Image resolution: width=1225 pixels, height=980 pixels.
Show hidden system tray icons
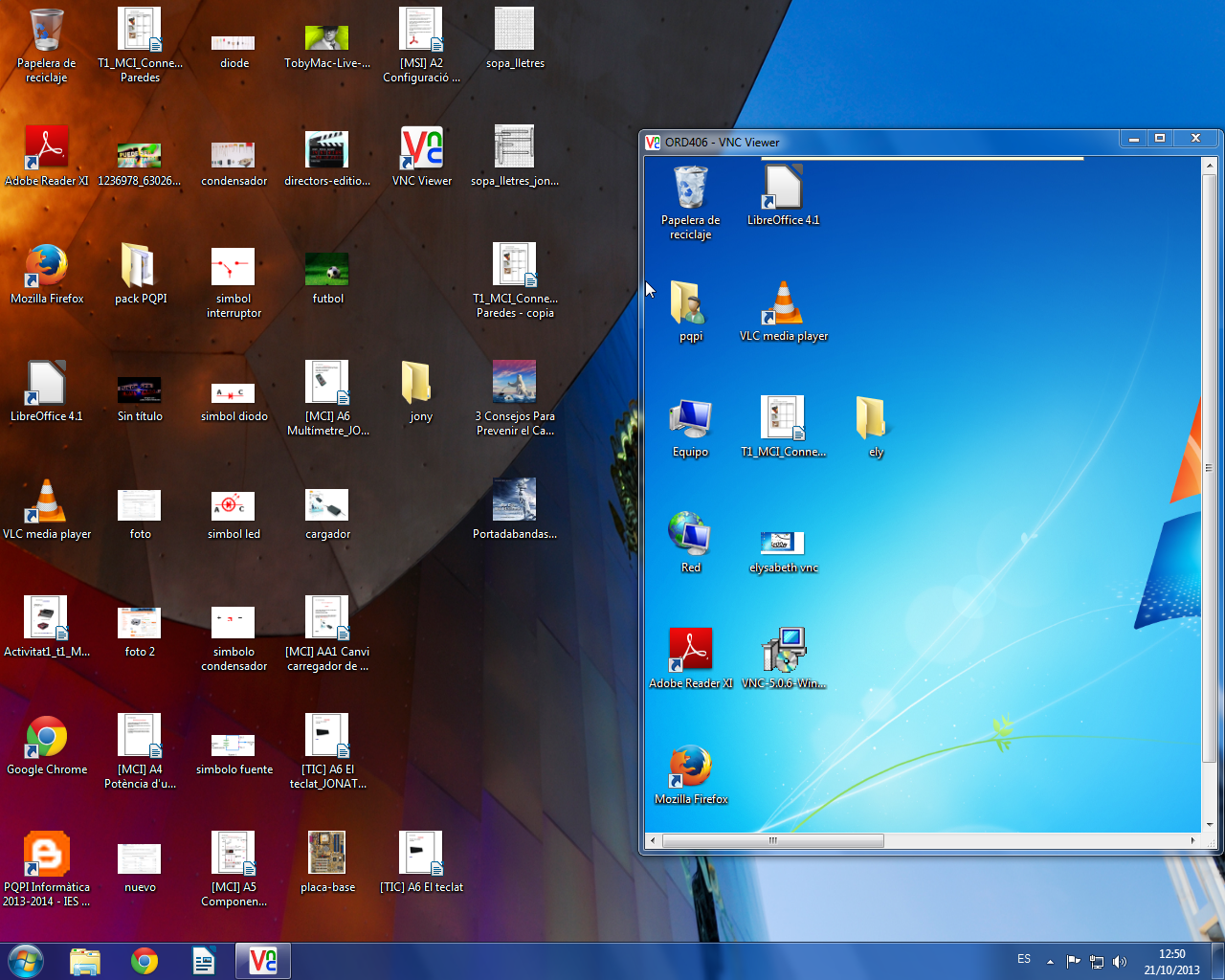1050,961
